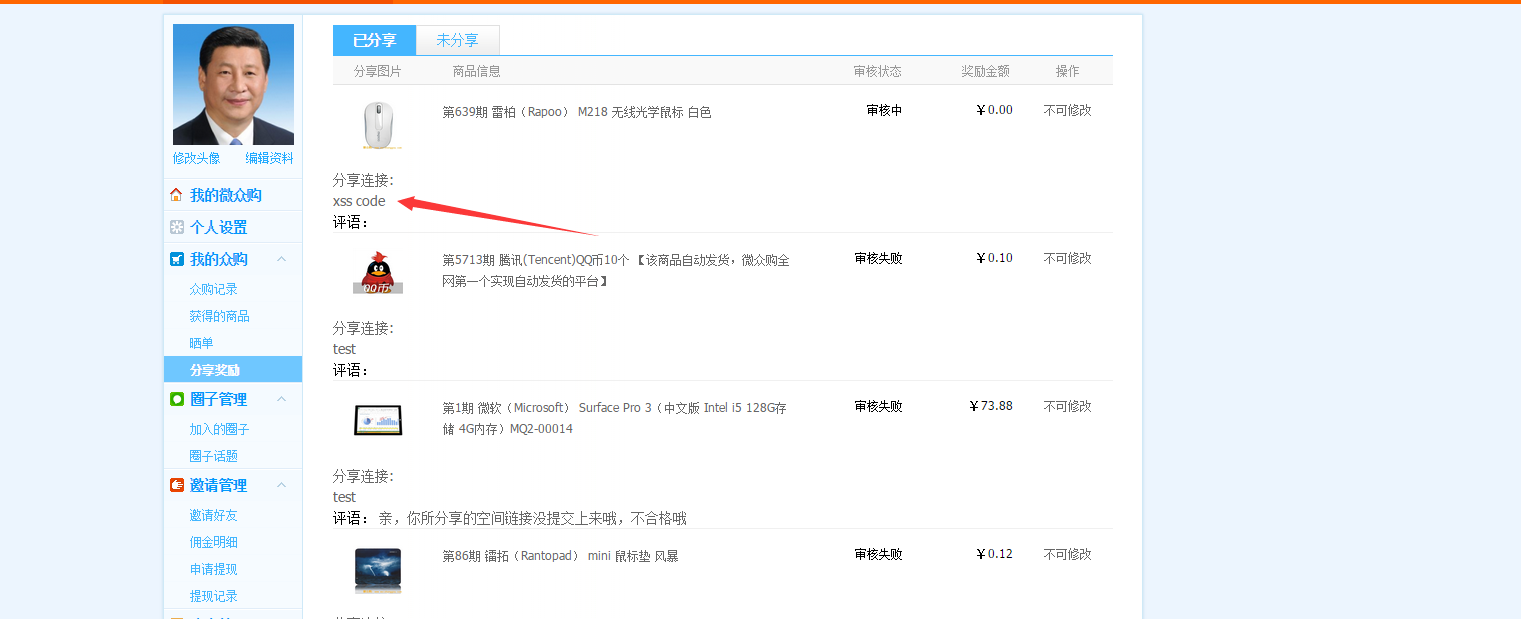1521x619 pixels.
Task: Open 众购记录 in the sidebar
Action: click(x=213, y=289)
